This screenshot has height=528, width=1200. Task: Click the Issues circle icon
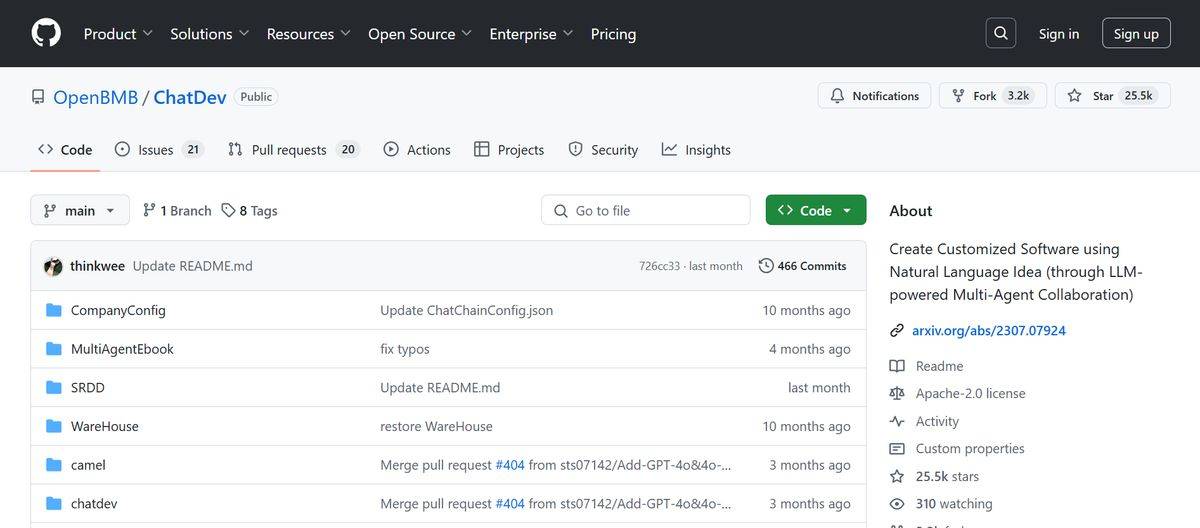click(x=122, y=149)
